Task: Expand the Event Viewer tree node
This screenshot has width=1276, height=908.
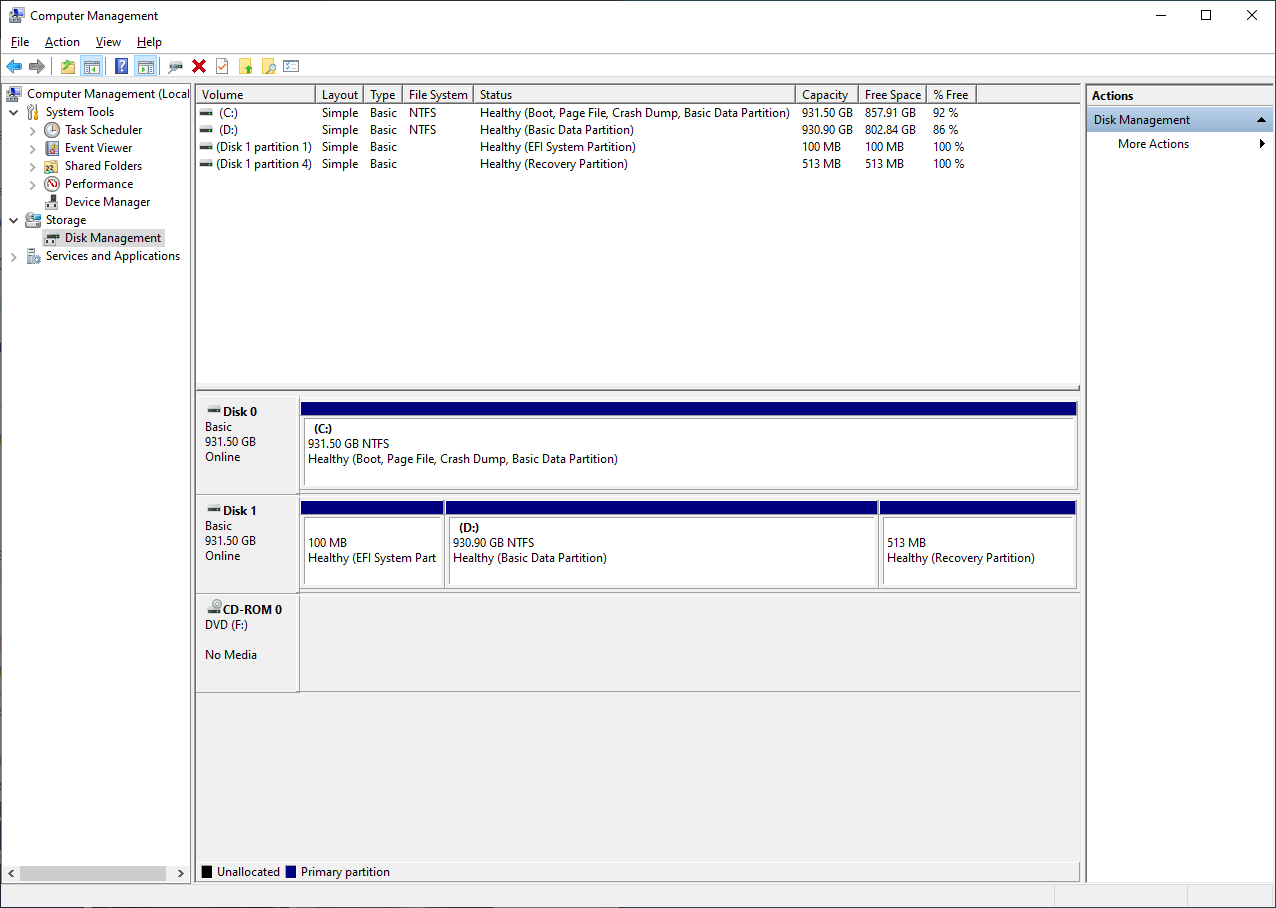Action: (32, 147)
